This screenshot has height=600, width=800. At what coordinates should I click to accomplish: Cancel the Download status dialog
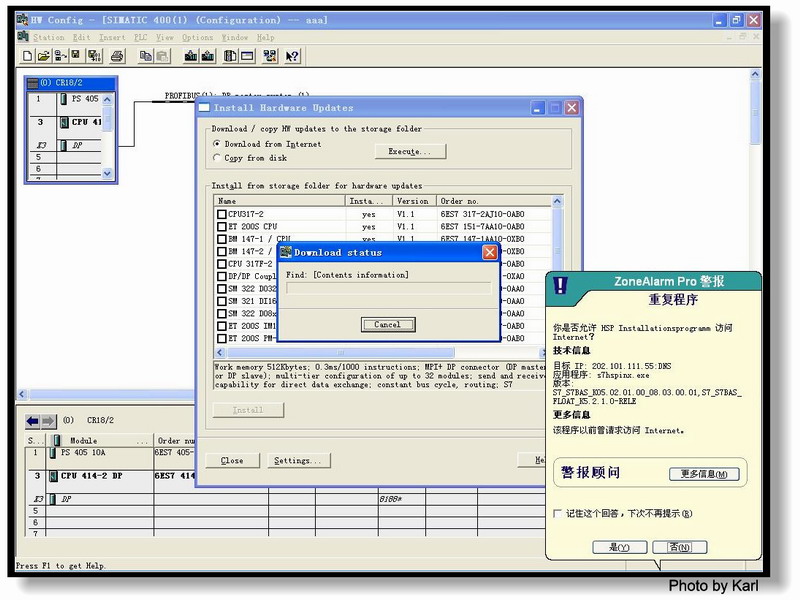pyautogui.click(x=388, y=324)
